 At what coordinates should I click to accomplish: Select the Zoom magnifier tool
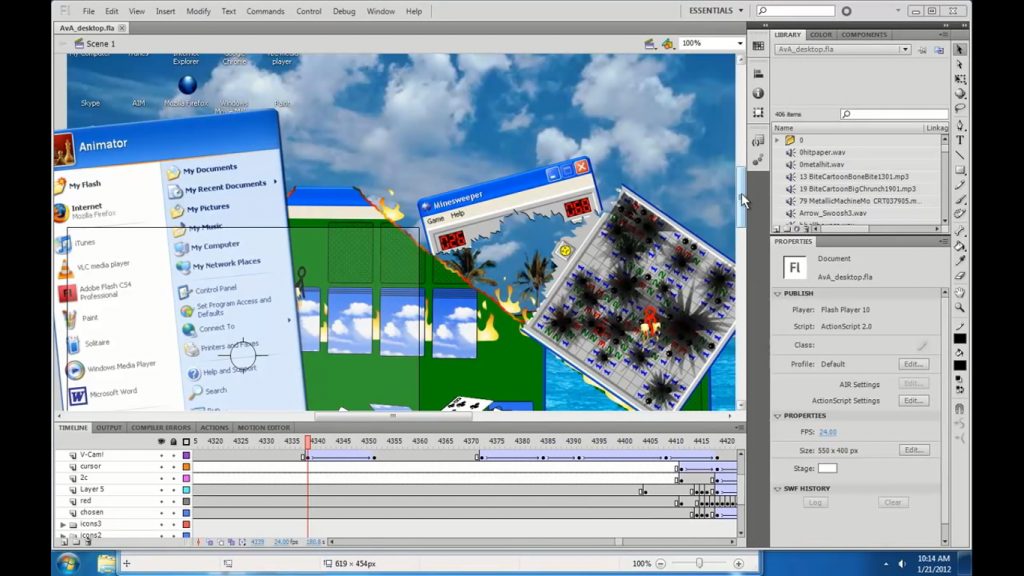coord(959,308)
